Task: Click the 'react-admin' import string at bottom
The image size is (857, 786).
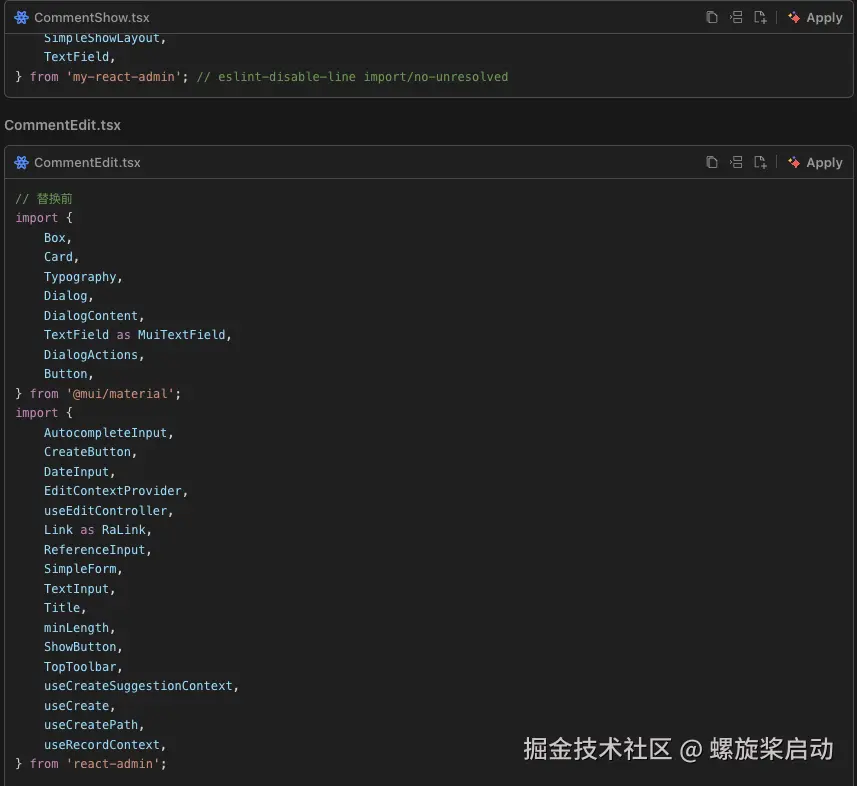Action: click(x=113, y=764)
